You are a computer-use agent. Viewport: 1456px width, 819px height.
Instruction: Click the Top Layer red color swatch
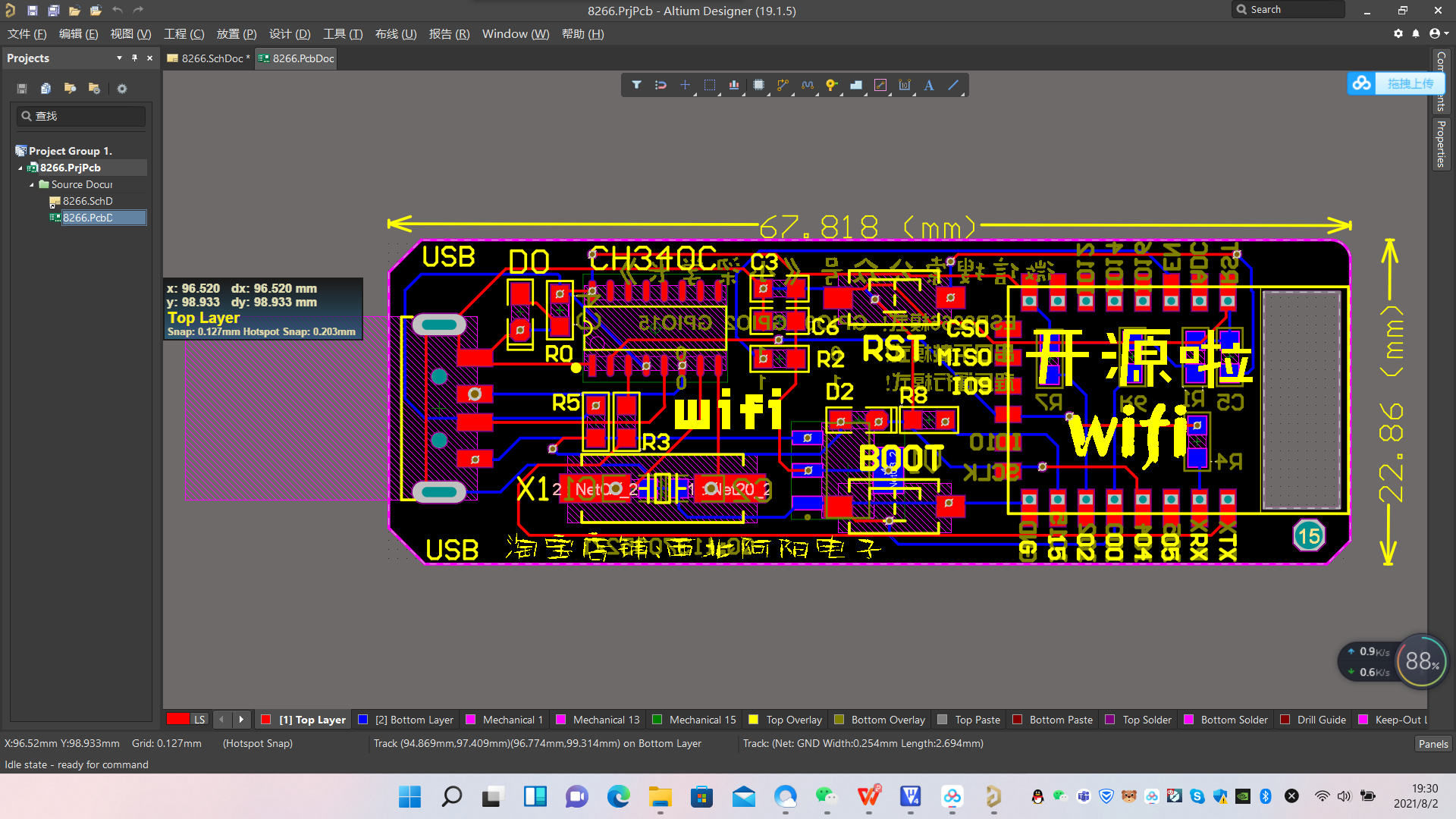266,720
